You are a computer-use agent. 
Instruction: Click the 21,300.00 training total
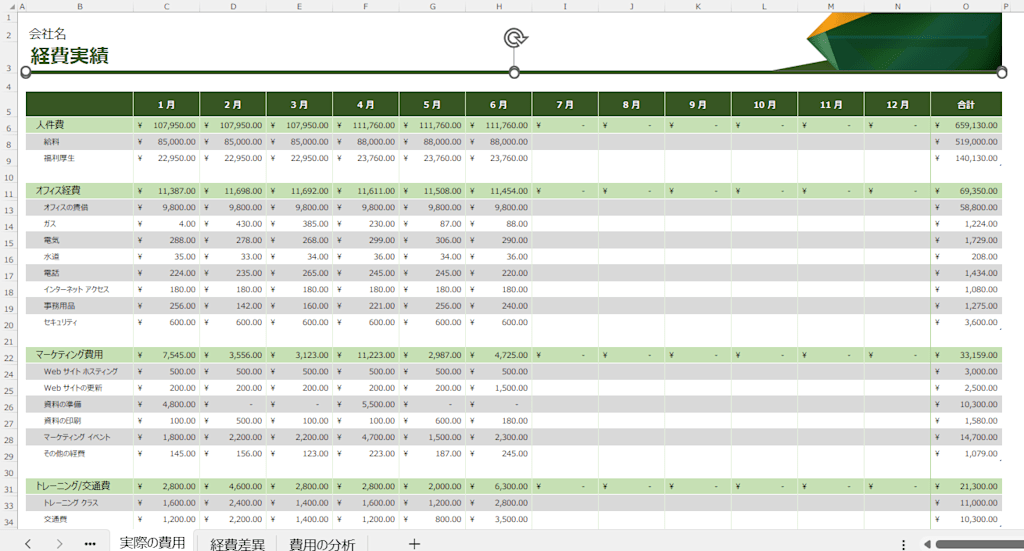tap(966, 486)
